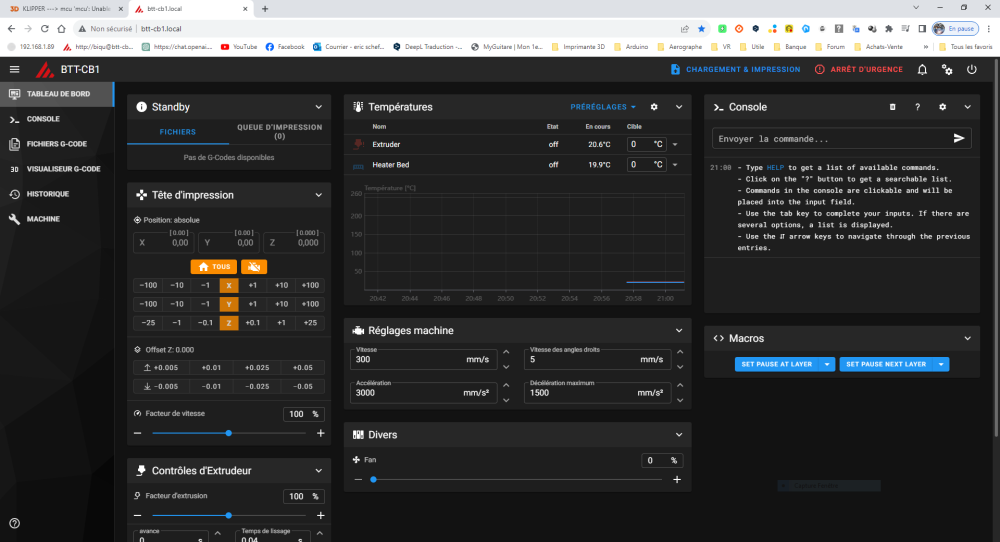Click the power menu icon
Viewport: 1000px width, 542px height.
pos(972,70)
